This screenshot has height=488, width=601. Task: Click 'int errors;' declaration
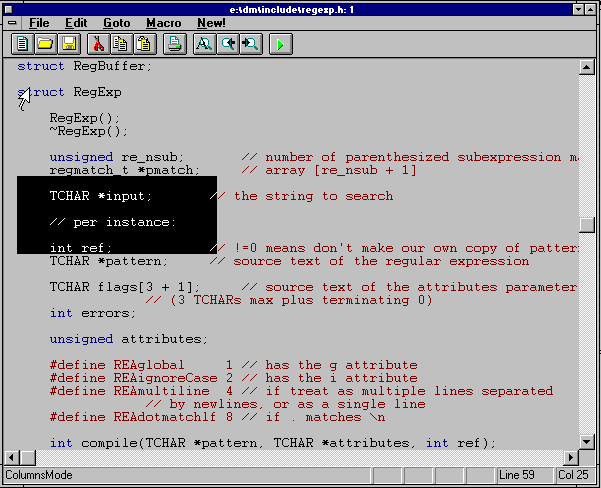pyautogui.click(x=93, y=313)
